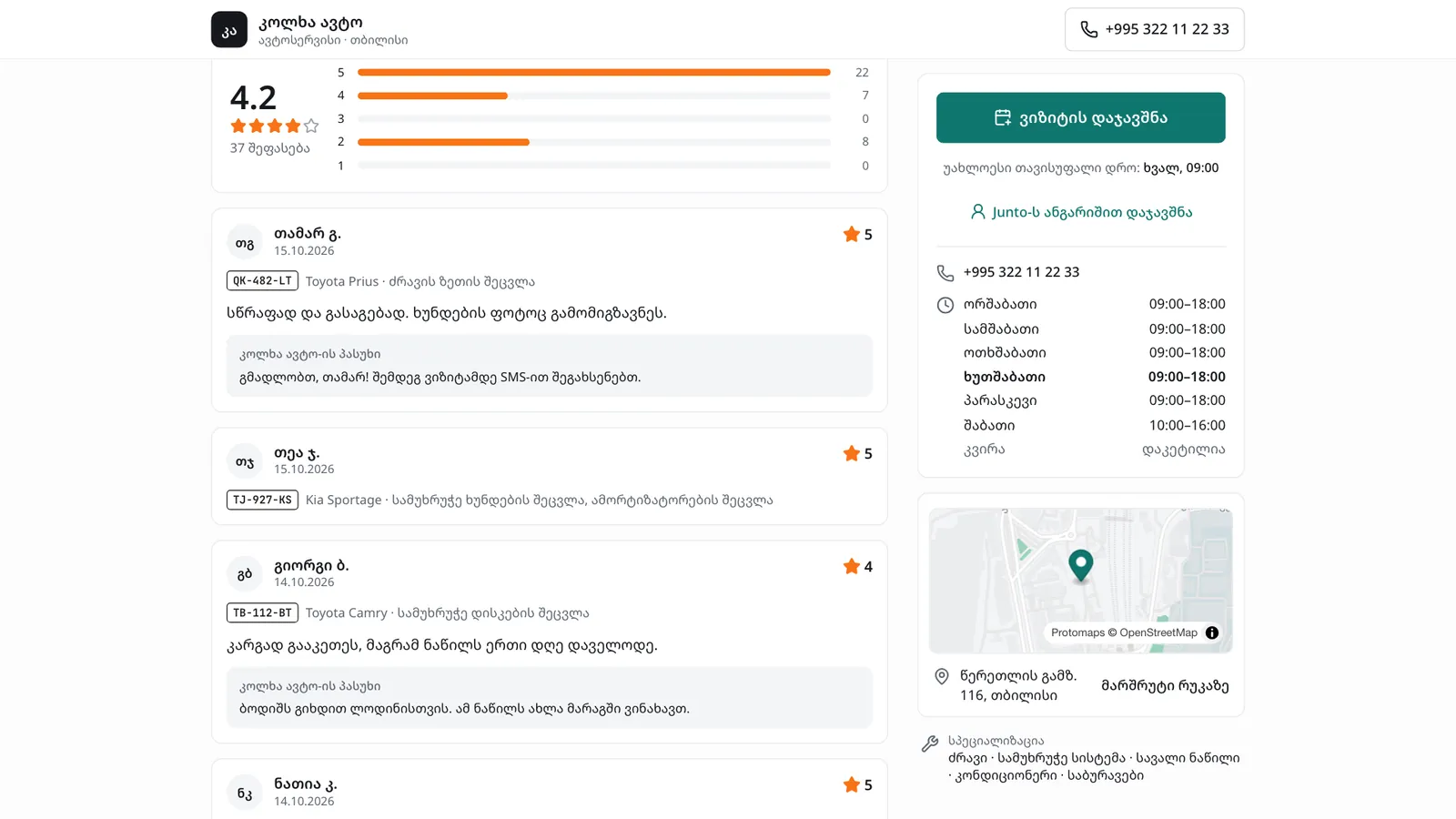Click phone icon next to sidebar number
This screenshot has height=819, width=1456.
(945, 272)
